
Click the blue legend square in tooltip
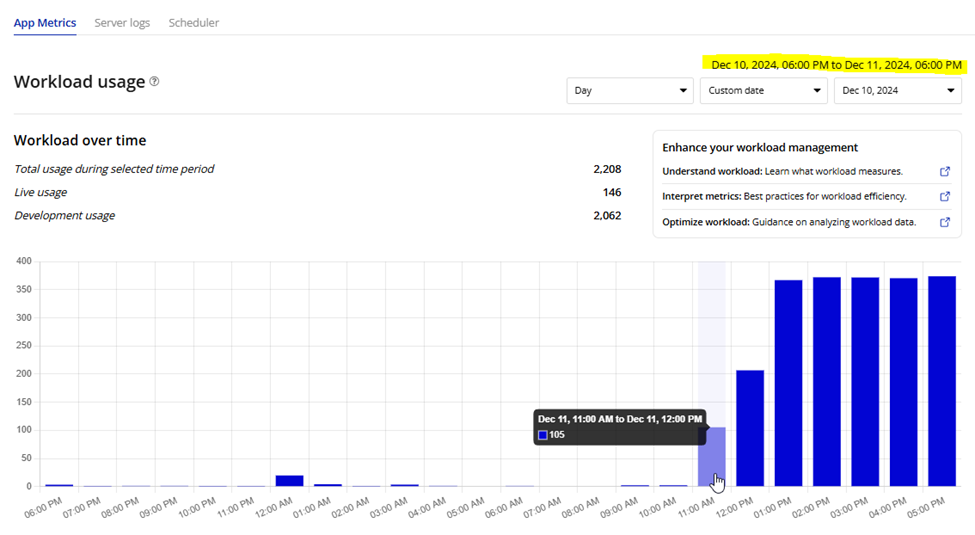click(x=542, y=435)
